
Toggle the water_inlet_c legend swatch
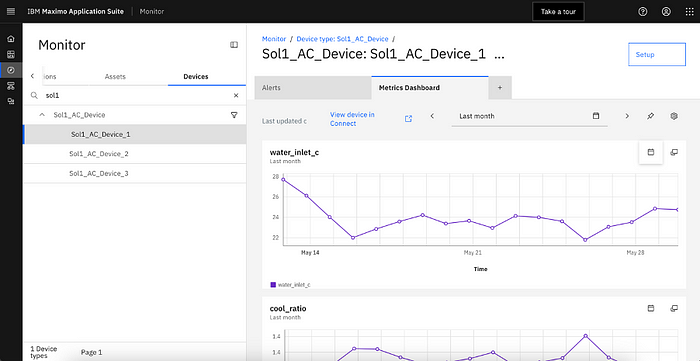(273, 284)
